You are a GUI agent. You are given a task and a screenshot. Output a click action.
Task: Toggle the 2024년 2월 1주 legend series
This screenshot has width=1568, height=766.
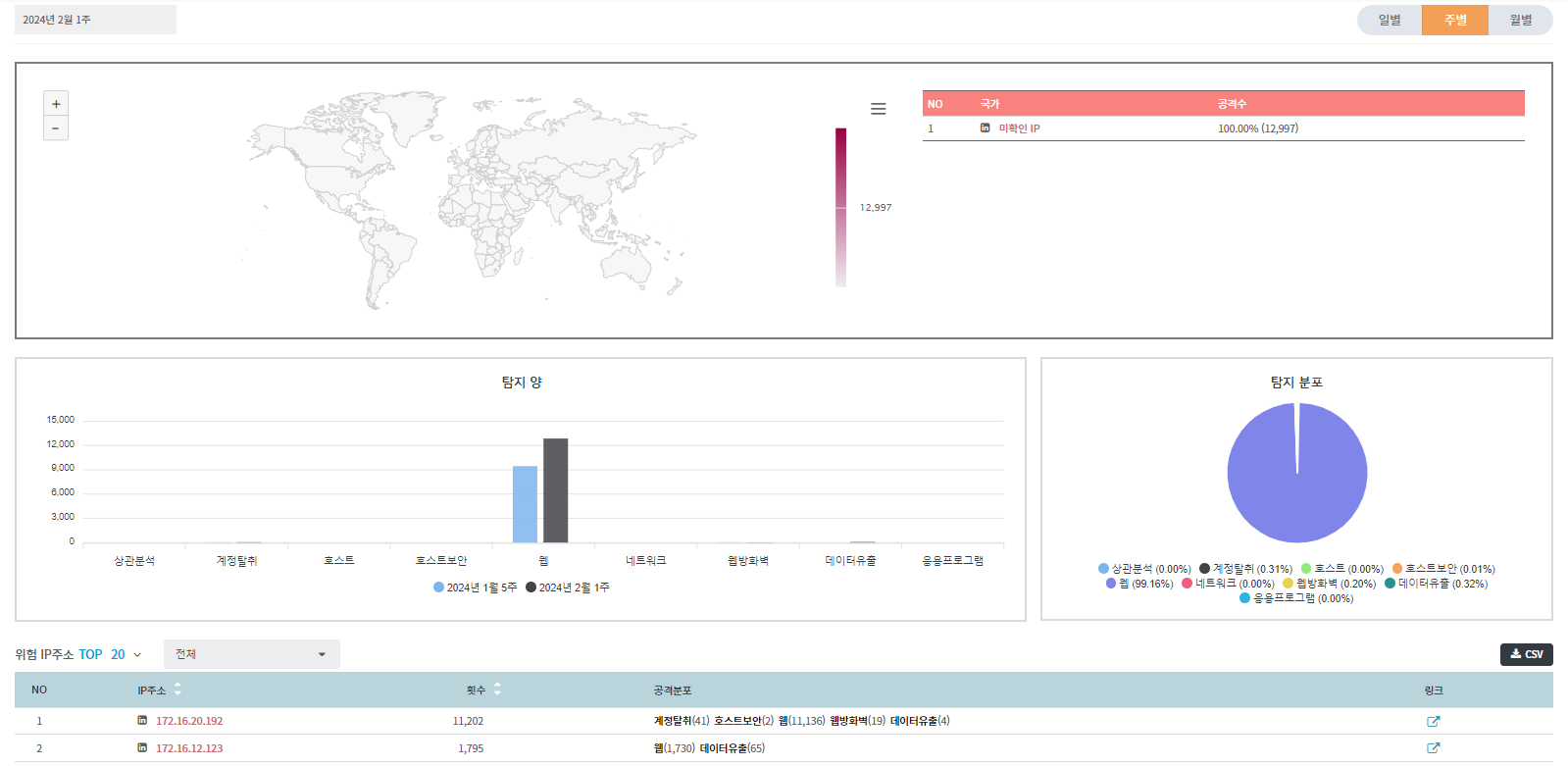click(x=569, y=587)
